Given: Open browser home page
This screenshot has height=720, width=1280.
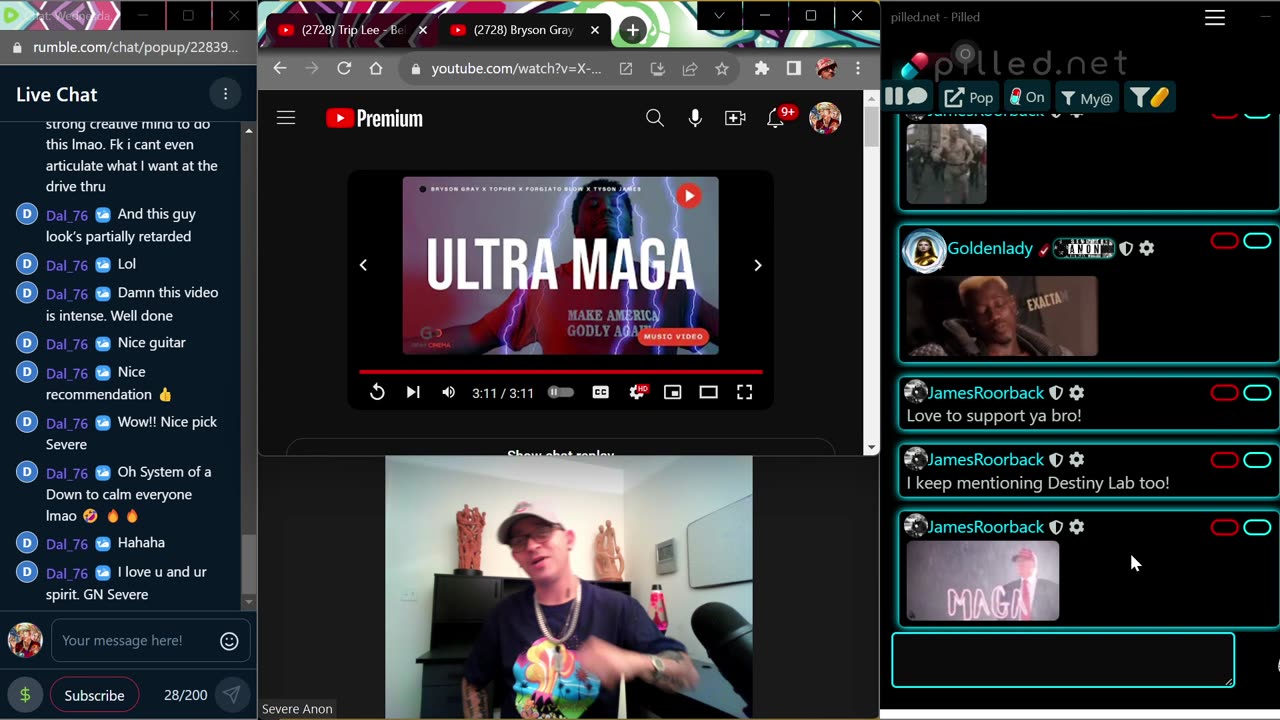Looking at the screenshot, I should (x=376, y=68).
